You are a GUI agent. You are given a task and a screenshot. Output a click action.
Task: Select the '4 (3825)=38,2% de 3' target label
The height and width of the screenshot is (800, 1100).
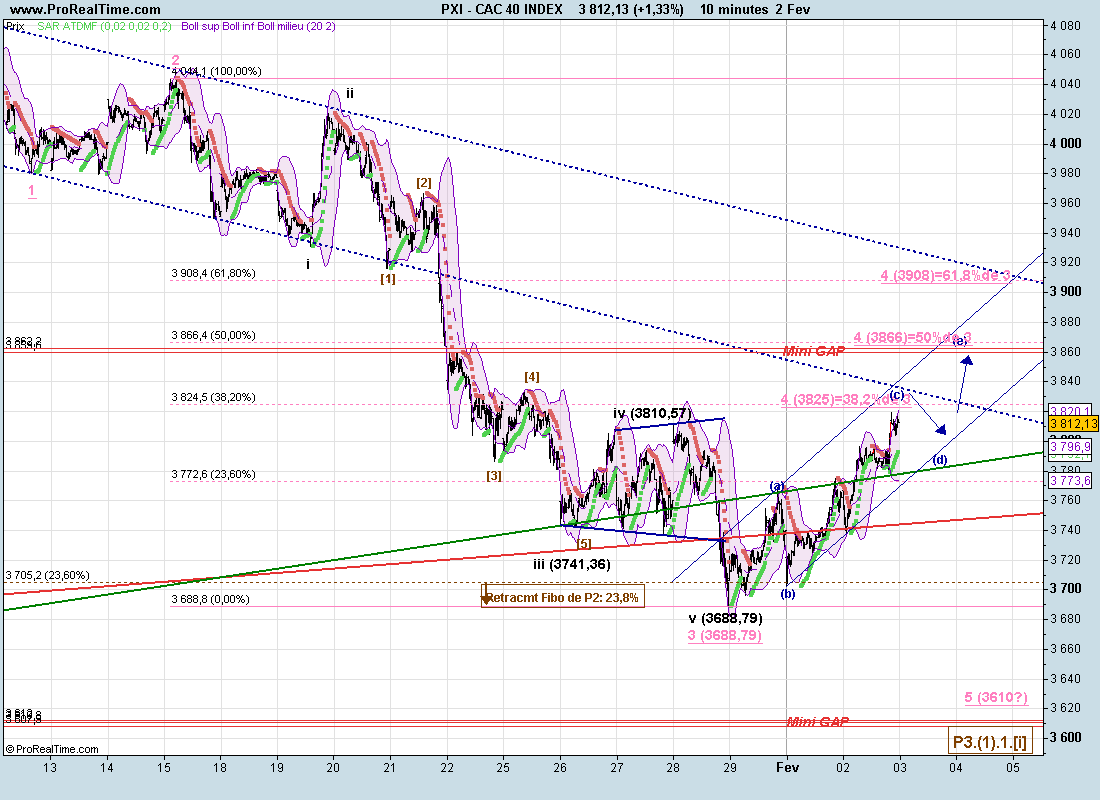(846, 399)
